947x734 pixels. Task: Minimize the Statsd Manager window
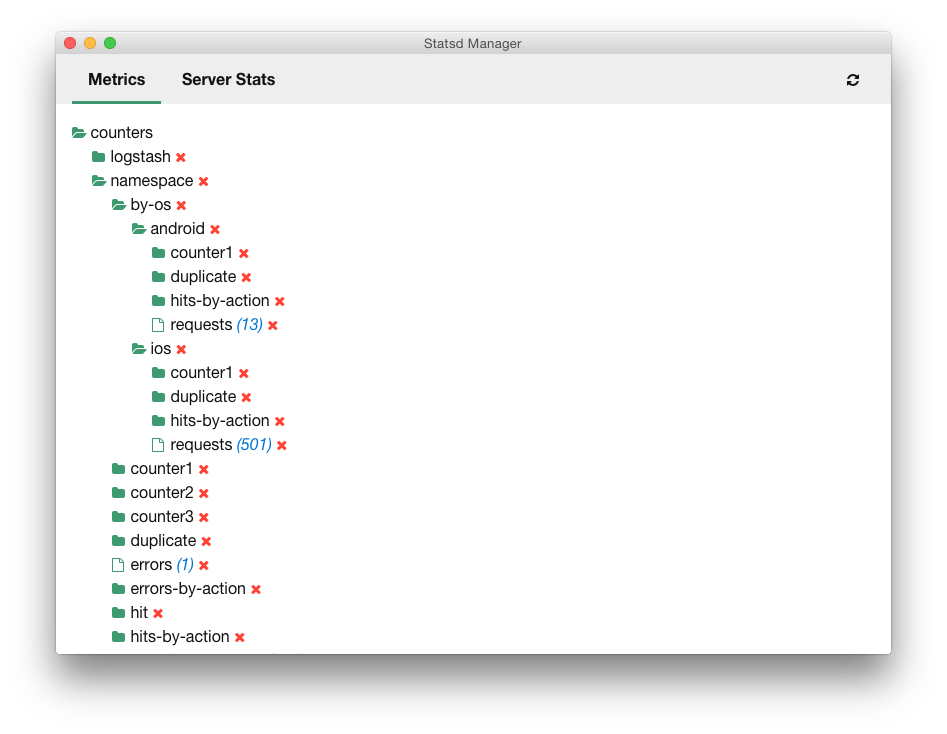[90, 43]
